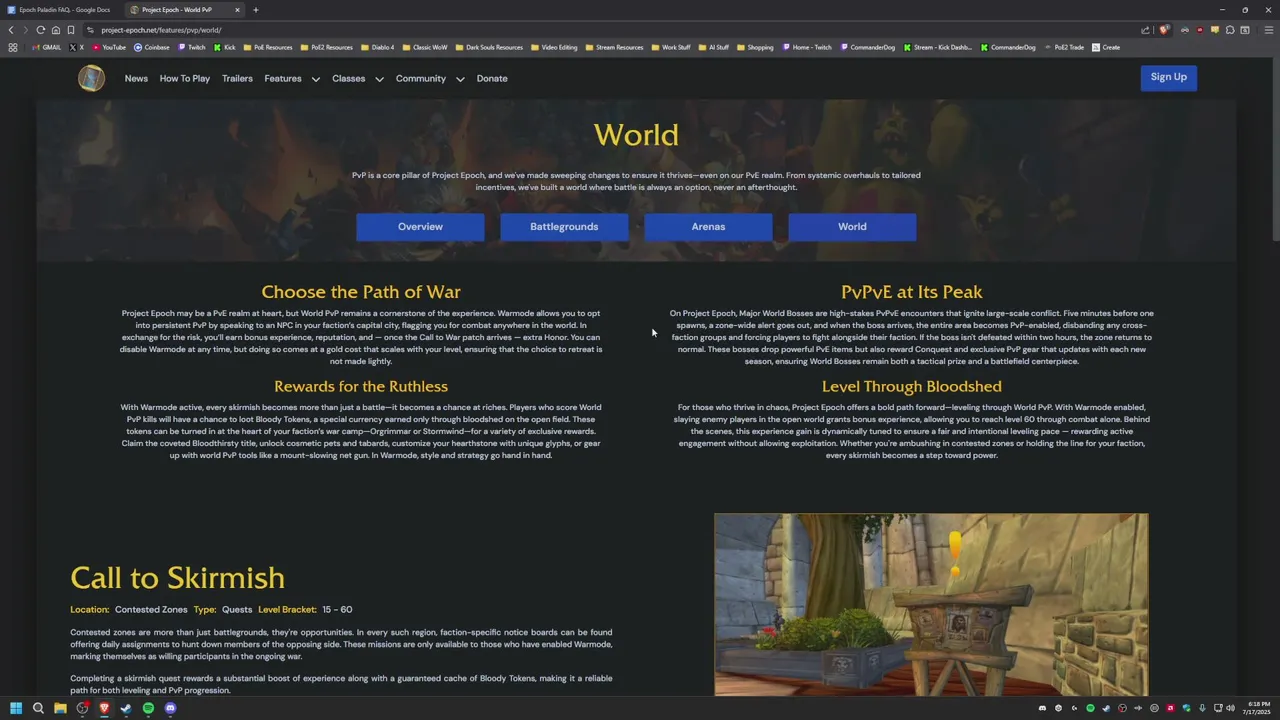Open Windows taskbar search
The image size is (1280, 720).
(x=38, y=708)
